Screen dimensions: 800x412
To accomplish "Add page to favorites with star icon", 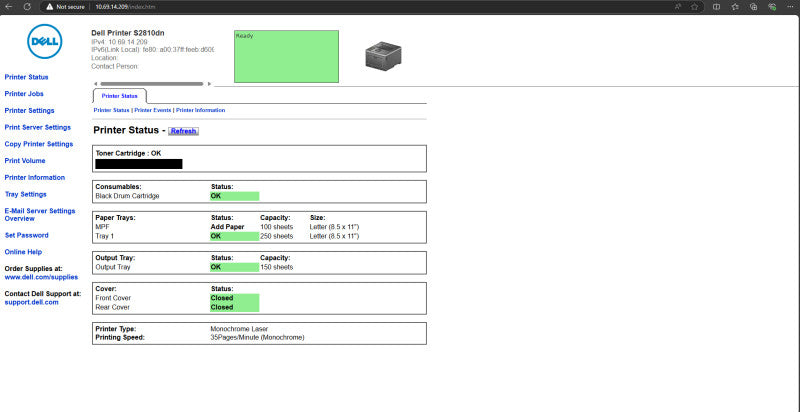I will click(694, 7).
